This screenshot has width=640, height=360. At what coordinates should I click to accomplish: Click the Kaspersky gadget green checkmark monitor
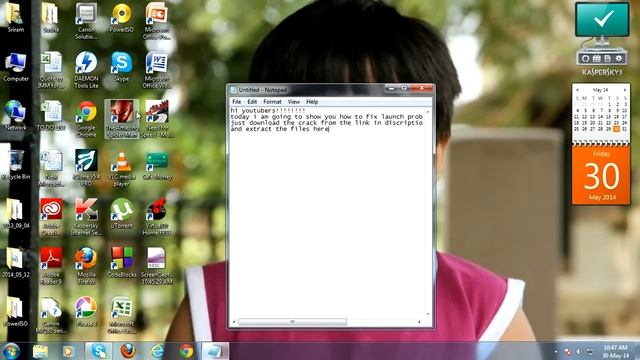[x=602, y=19]
